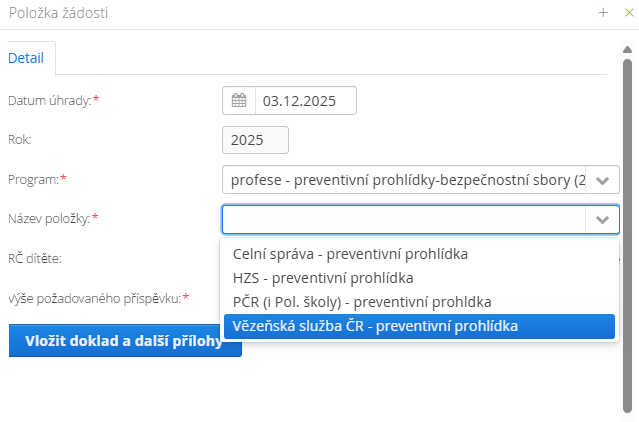Switch to the Detail tab
This screenshot has height=422, width=639.
click(x=26, y=58)
